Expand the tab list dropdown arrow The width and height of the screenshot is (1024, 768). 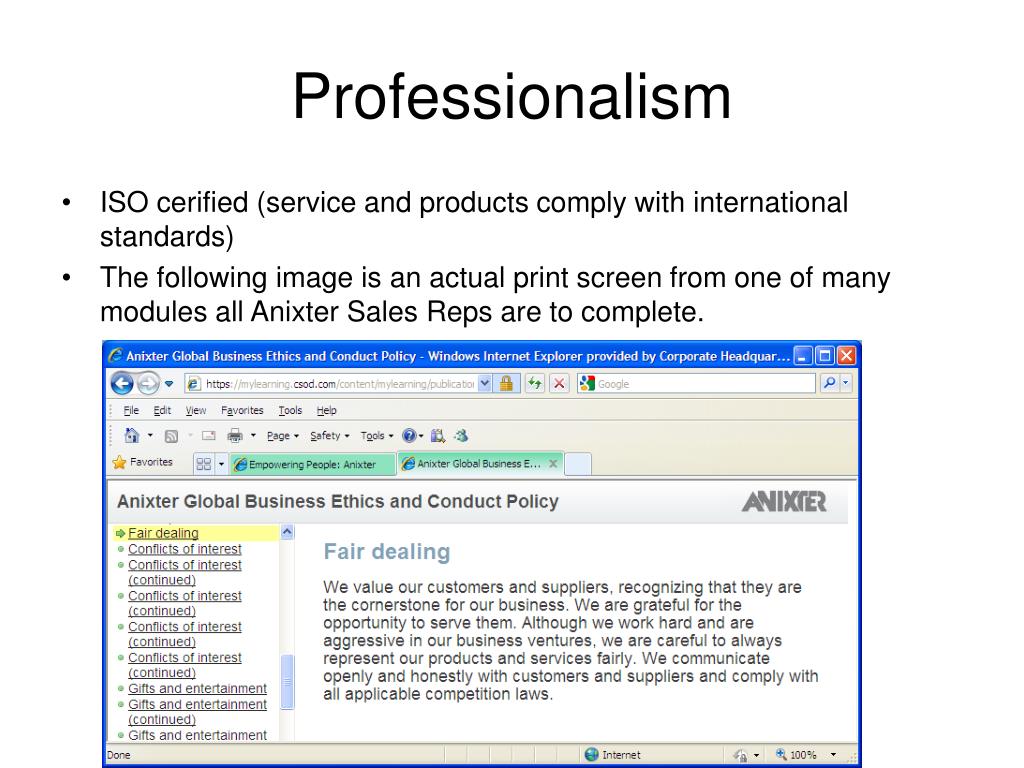coord(221,464)
